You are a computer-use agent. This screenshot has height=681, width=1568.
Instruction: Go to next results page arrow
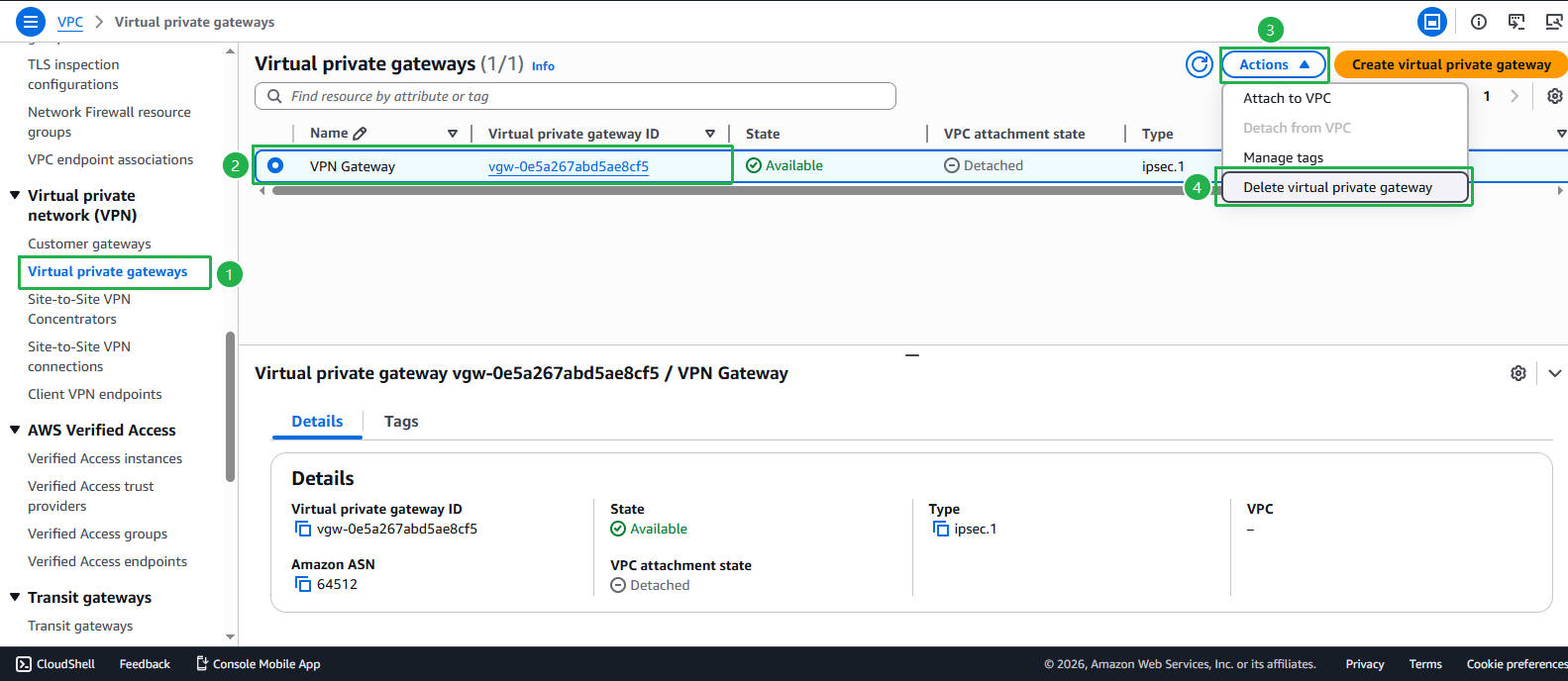coord(1515,96)
